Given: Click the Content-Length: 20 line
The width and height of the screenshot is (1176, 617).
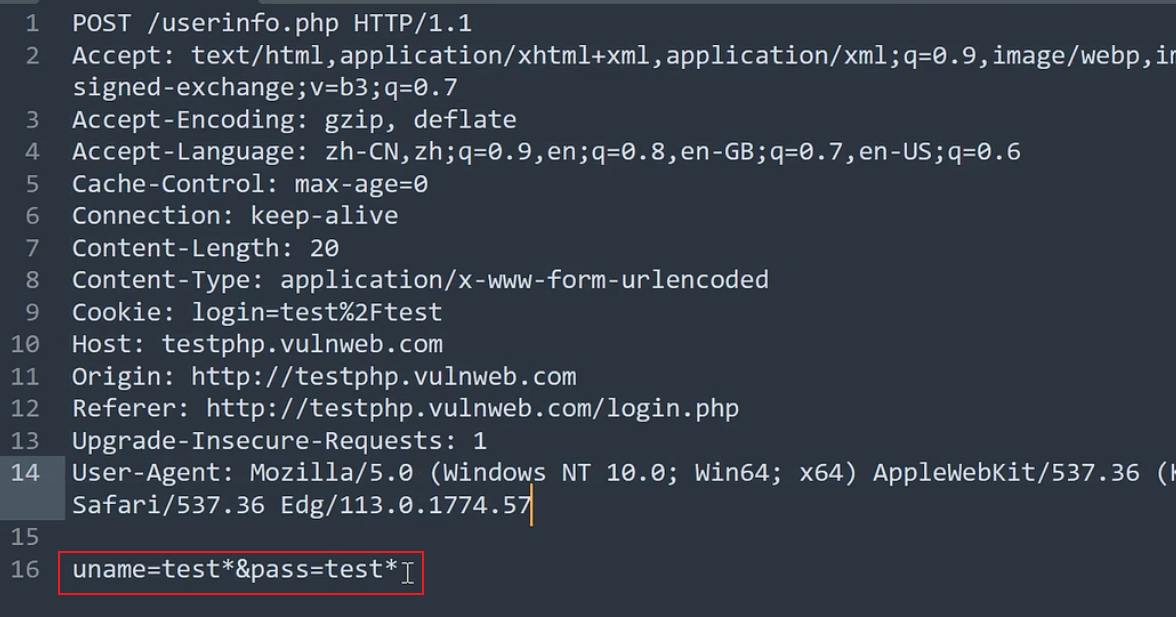Looking at the screenshot, I should pos(205,248).
